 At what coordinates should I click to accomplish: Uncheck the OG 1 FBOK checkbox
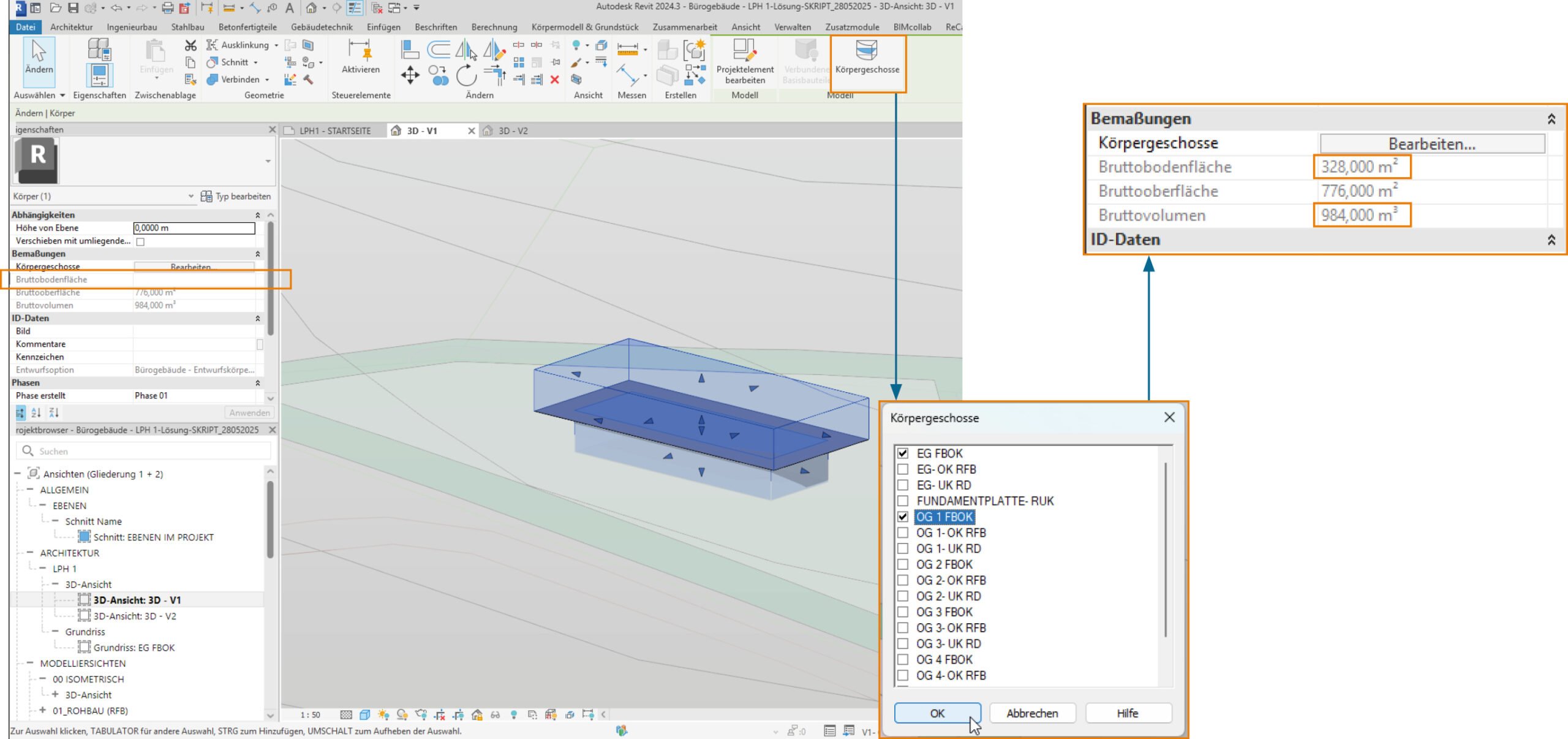pyautogui.click(x=903, y=517)
